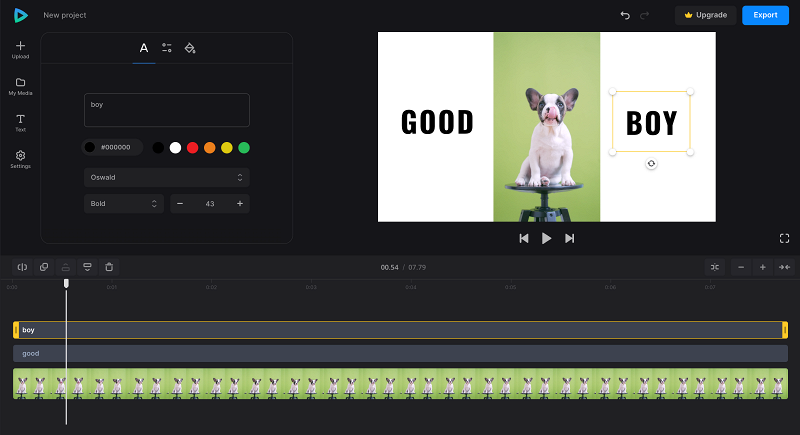Image resolution: width=800 pixels, height=435 pixels.
Task: Open the Oswald font dropdown
Action: click(x=167, y=177)
